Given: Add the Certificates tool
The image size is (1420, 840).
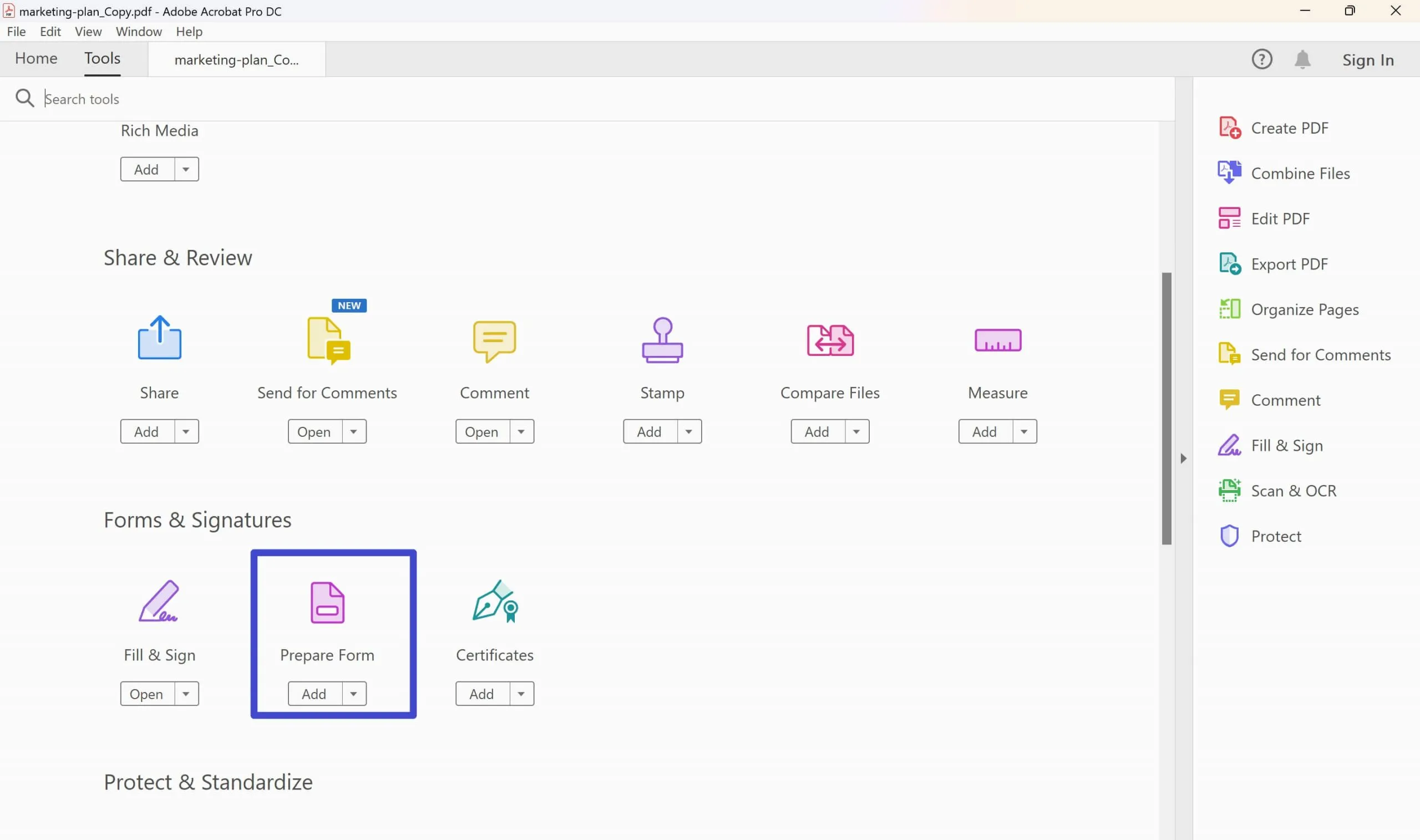Looking at the screenshot, I should click(481, 693).
